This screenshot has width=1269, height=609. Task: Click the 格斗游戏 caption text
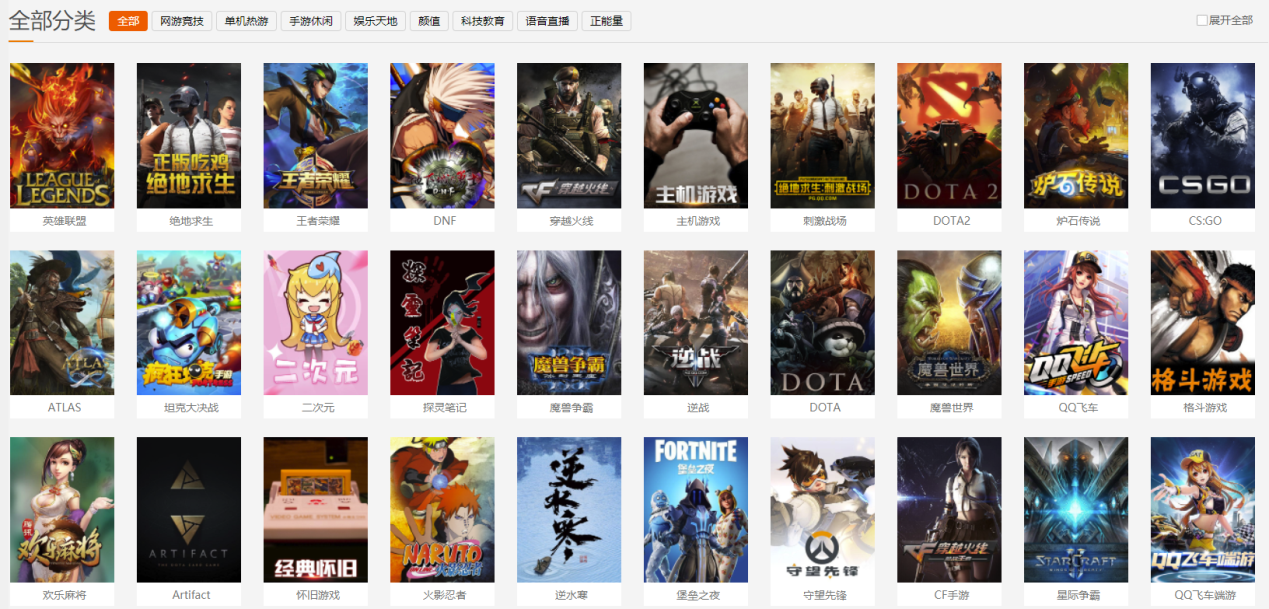(1205, 408)
